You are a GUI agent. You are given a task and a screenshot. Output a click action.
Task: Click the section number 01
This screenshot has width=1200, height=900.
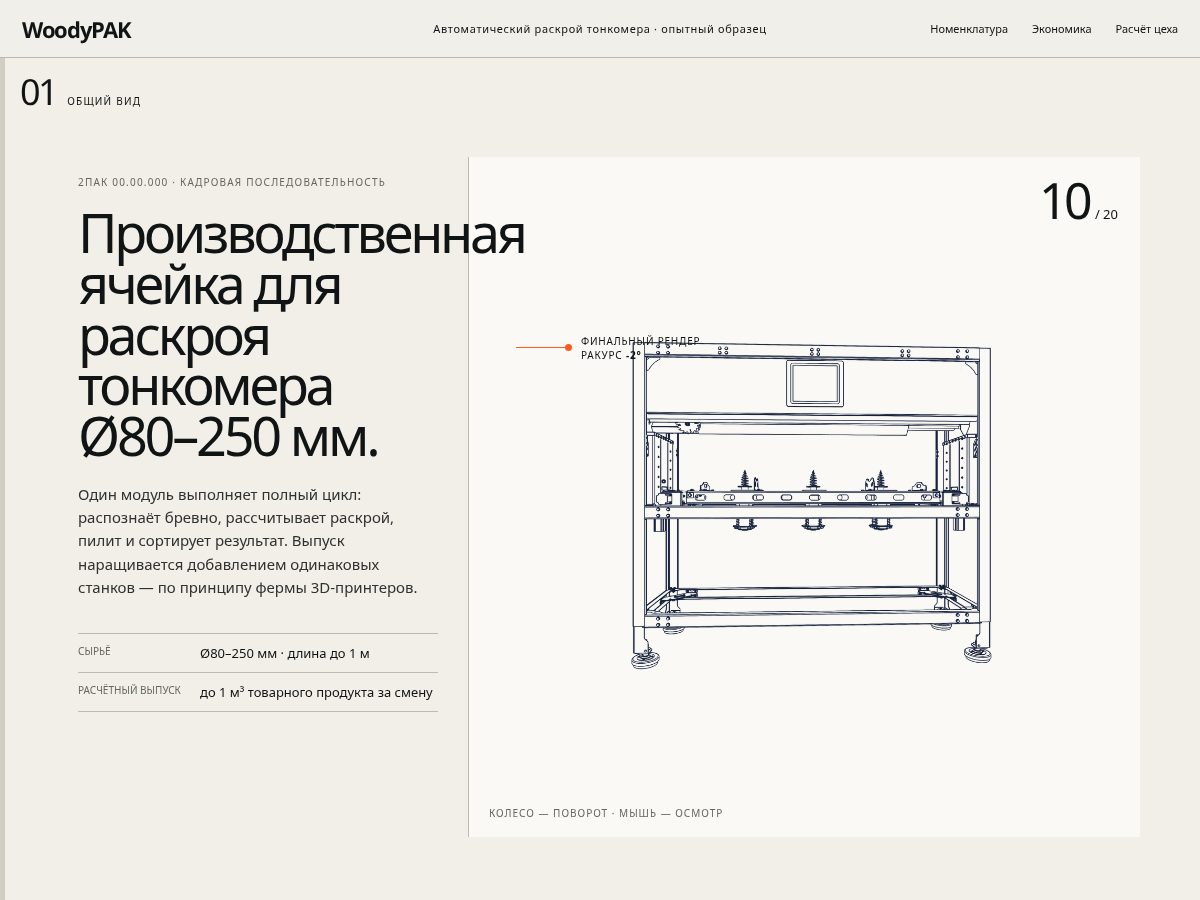pos(38,93)
